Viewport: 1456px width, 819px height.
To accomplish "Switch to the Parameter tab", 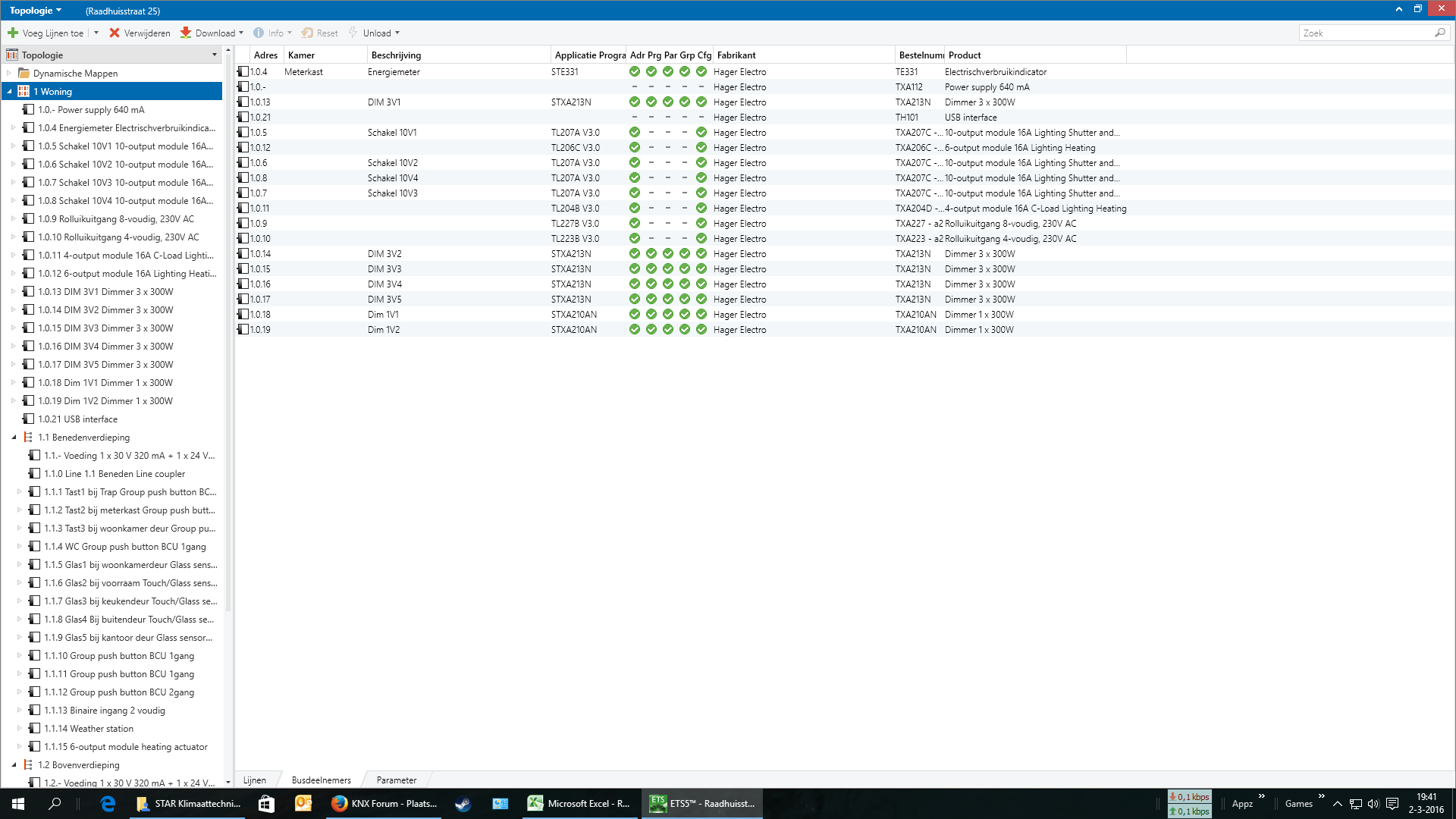I will (396, 780).
